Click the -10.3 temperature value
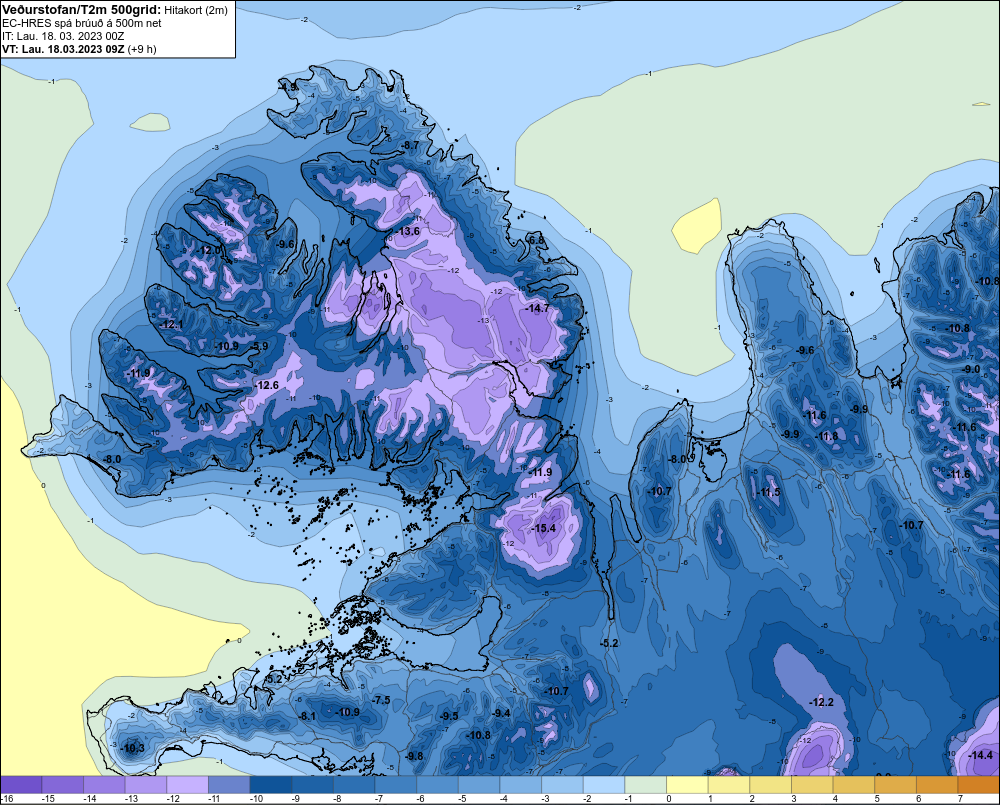The width and height of the screenshot is (1000, 805). 132,748
